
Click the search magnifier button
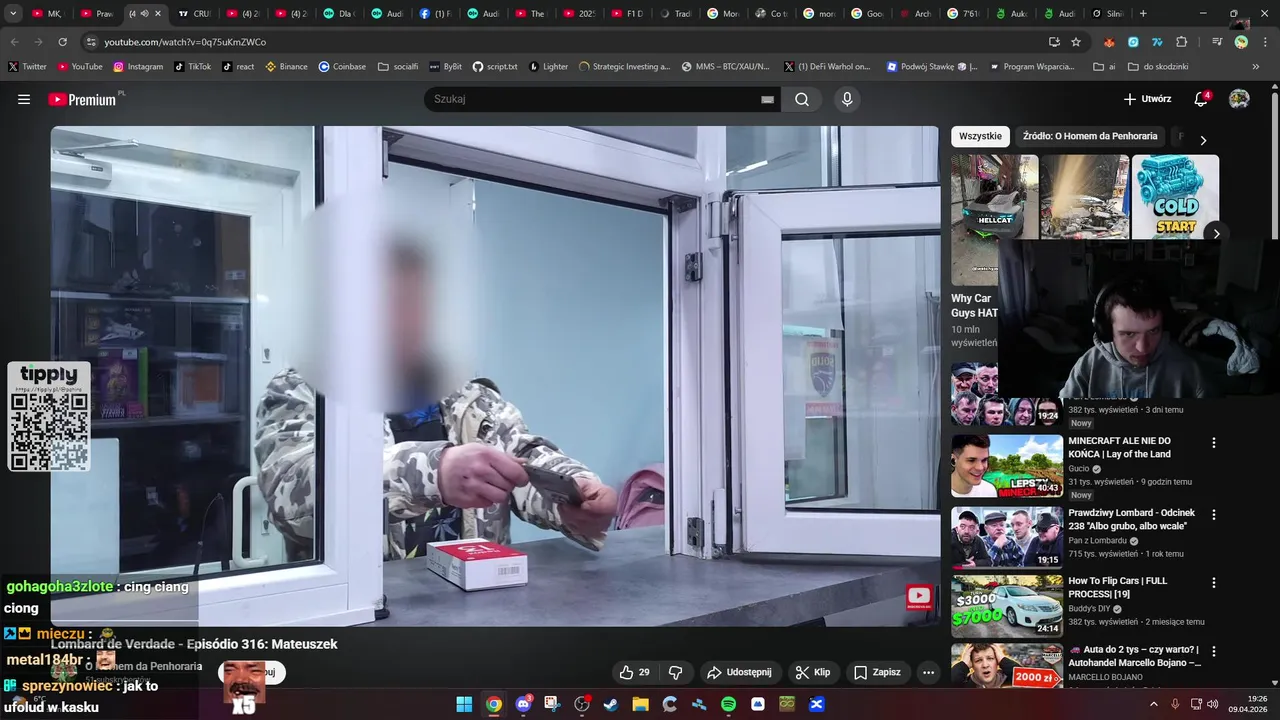point(802,99)
